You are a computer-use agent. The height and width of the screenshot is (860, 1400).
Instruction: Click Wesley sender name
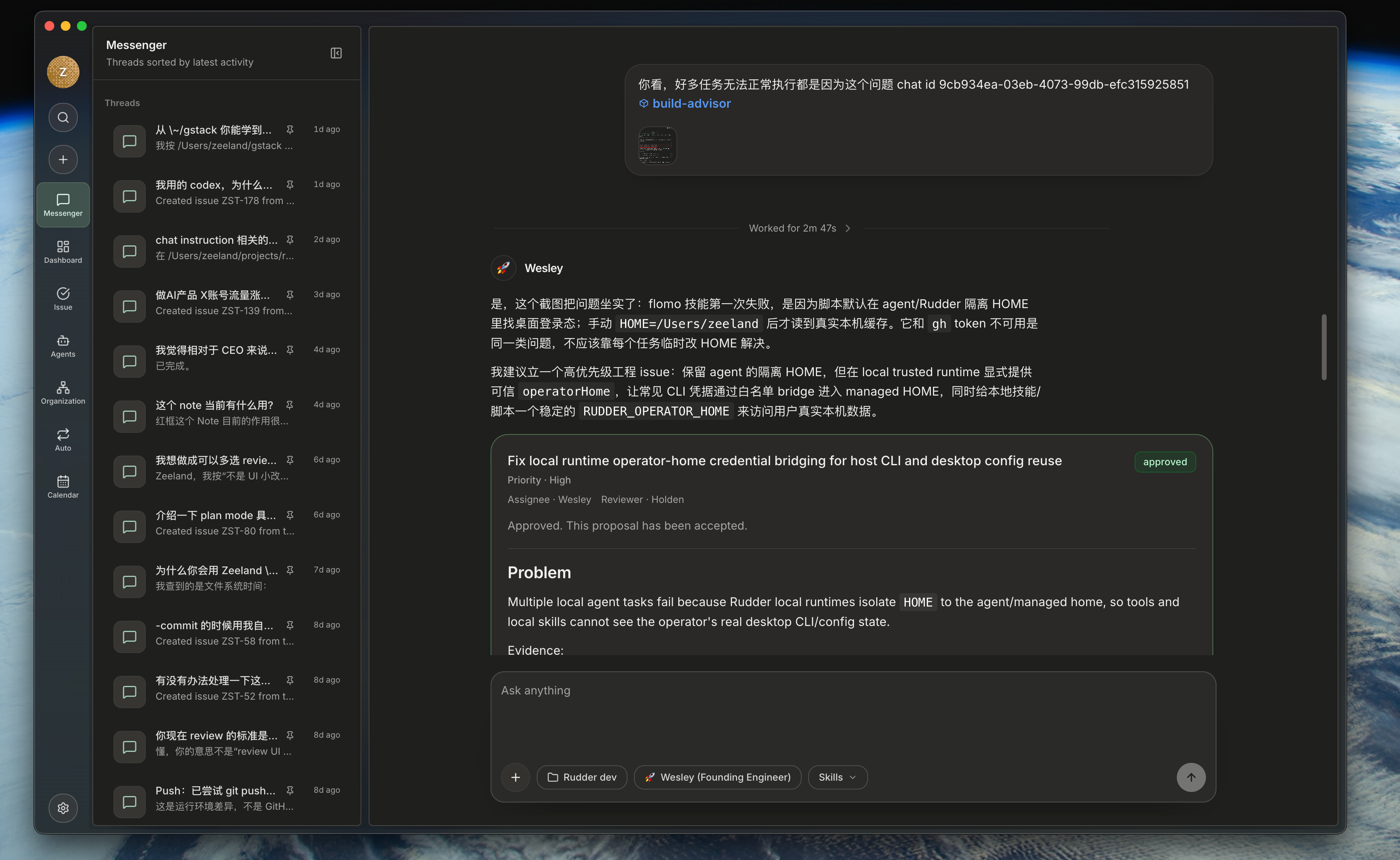[x=543, y=268]
